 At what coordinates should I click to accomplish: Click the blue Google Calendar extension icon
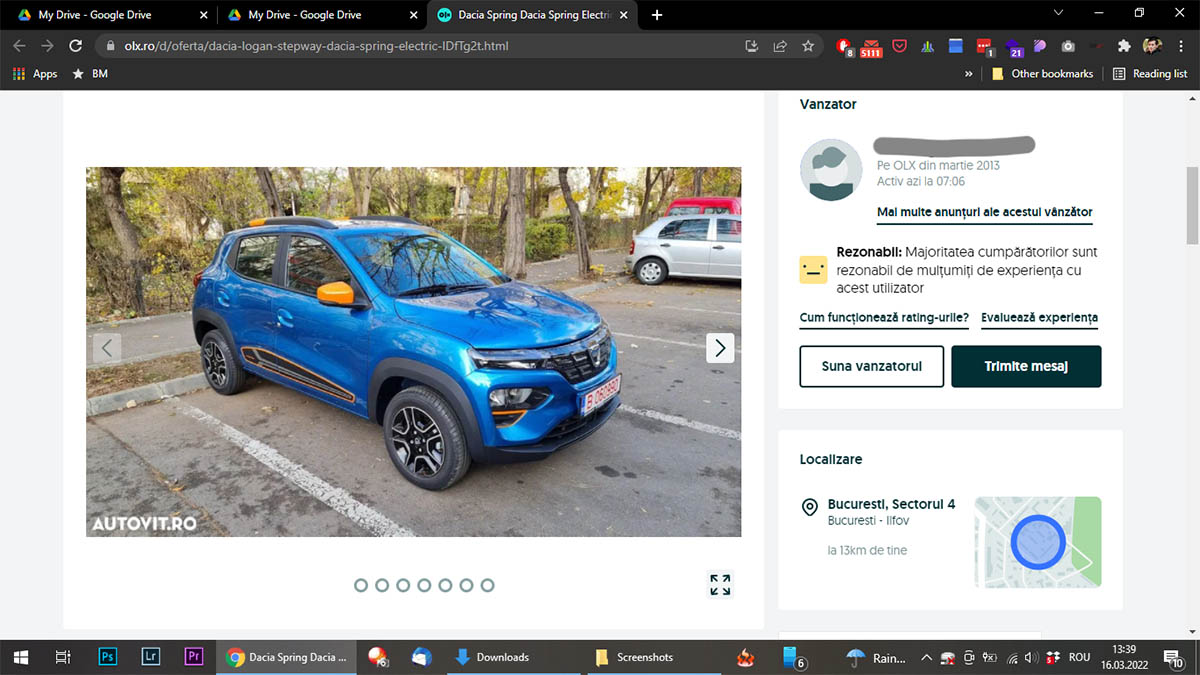955,46
